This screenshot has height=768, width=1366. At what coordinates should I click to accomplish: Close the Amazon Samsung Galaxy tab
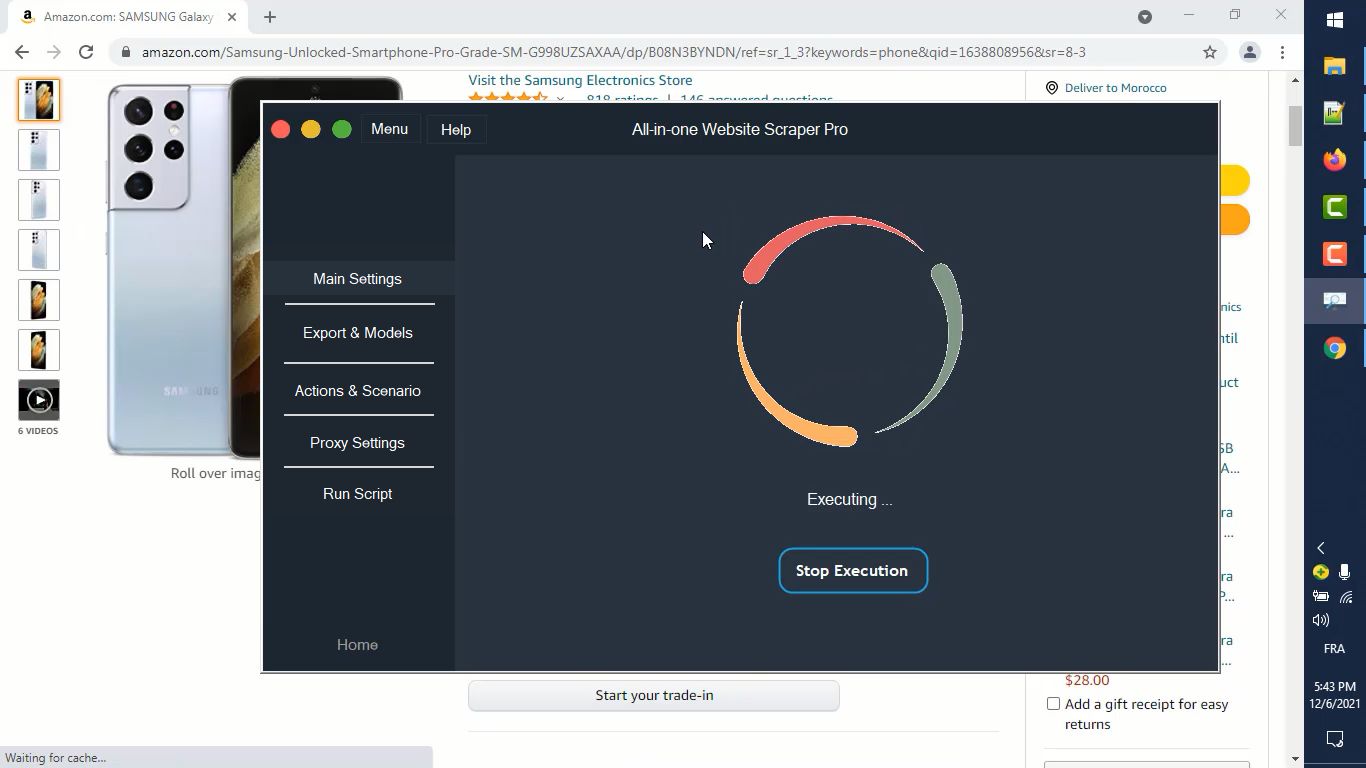232,17
